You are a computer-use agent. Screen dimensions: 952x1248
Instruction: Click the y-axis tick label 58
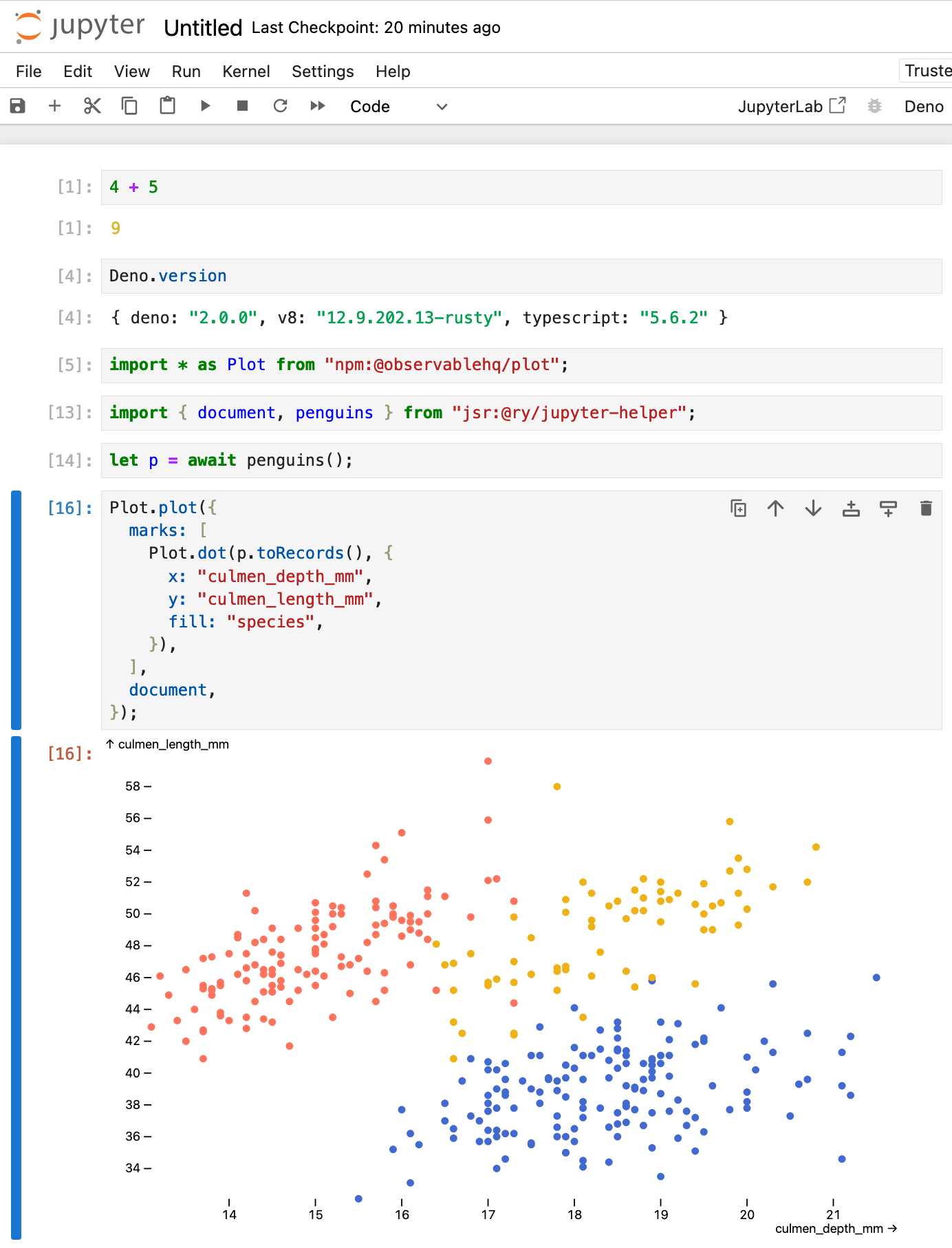tap(133, 786)
